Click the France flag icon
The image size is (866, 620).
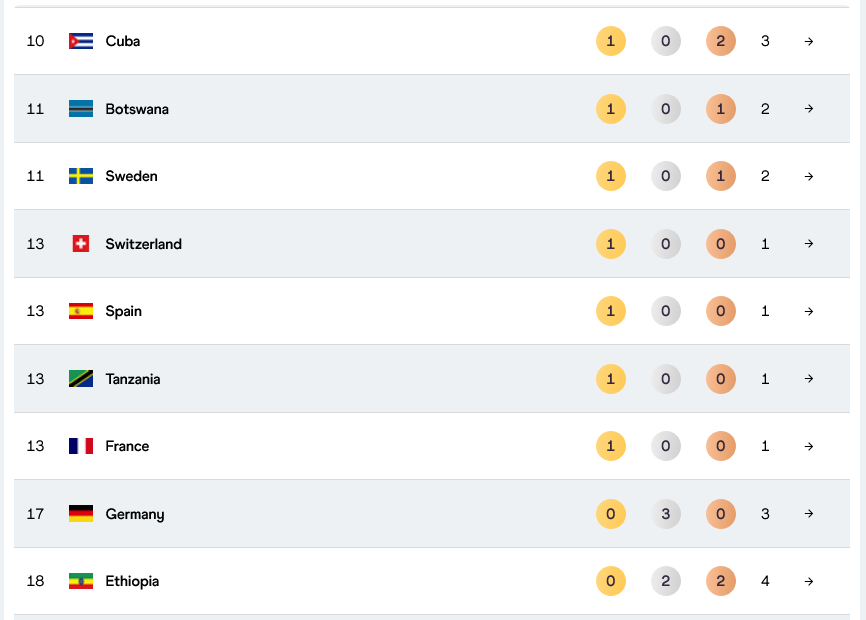81,446
